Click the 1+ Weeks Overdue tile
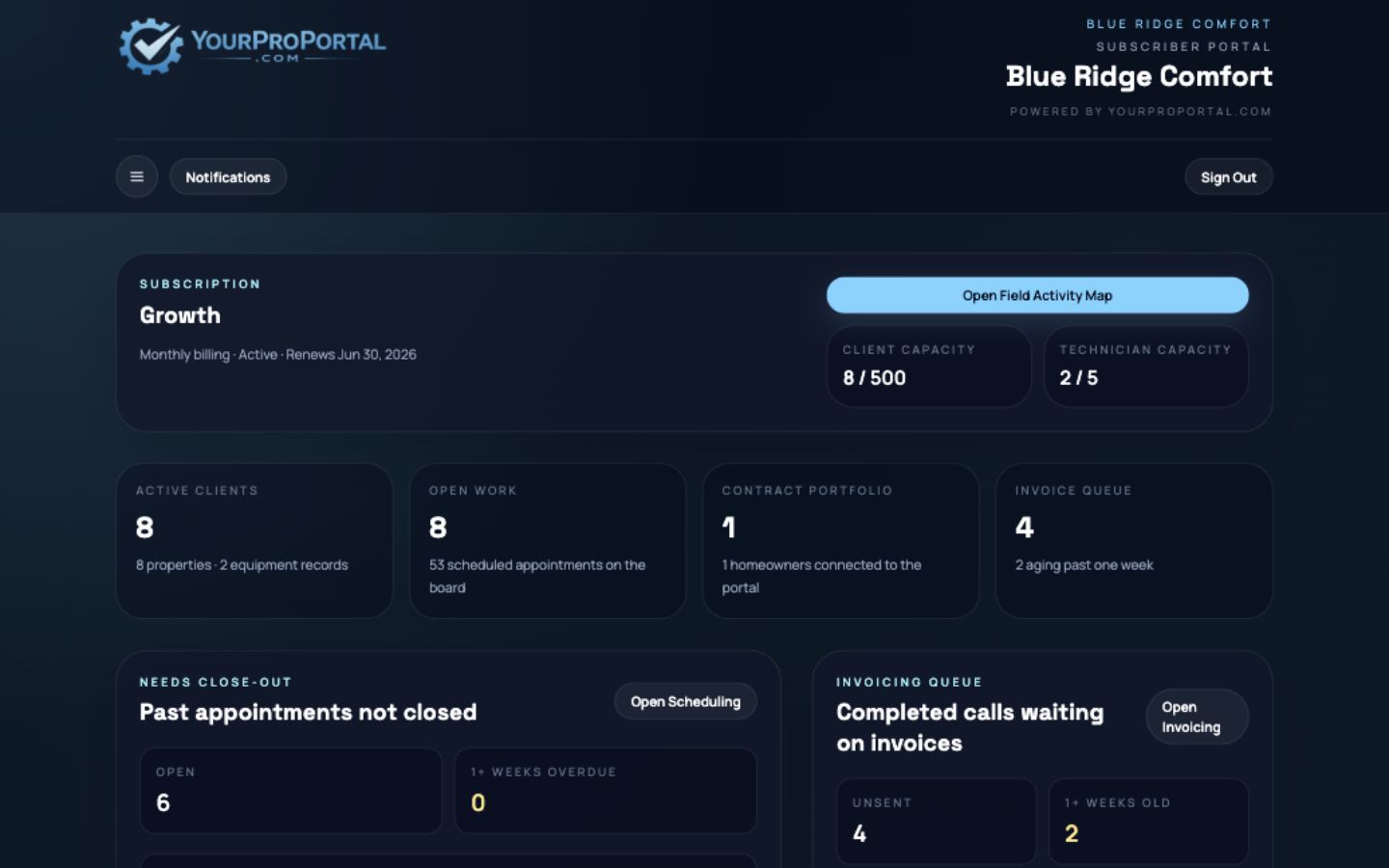1389x868 pixels. click(x=606, y=790)
